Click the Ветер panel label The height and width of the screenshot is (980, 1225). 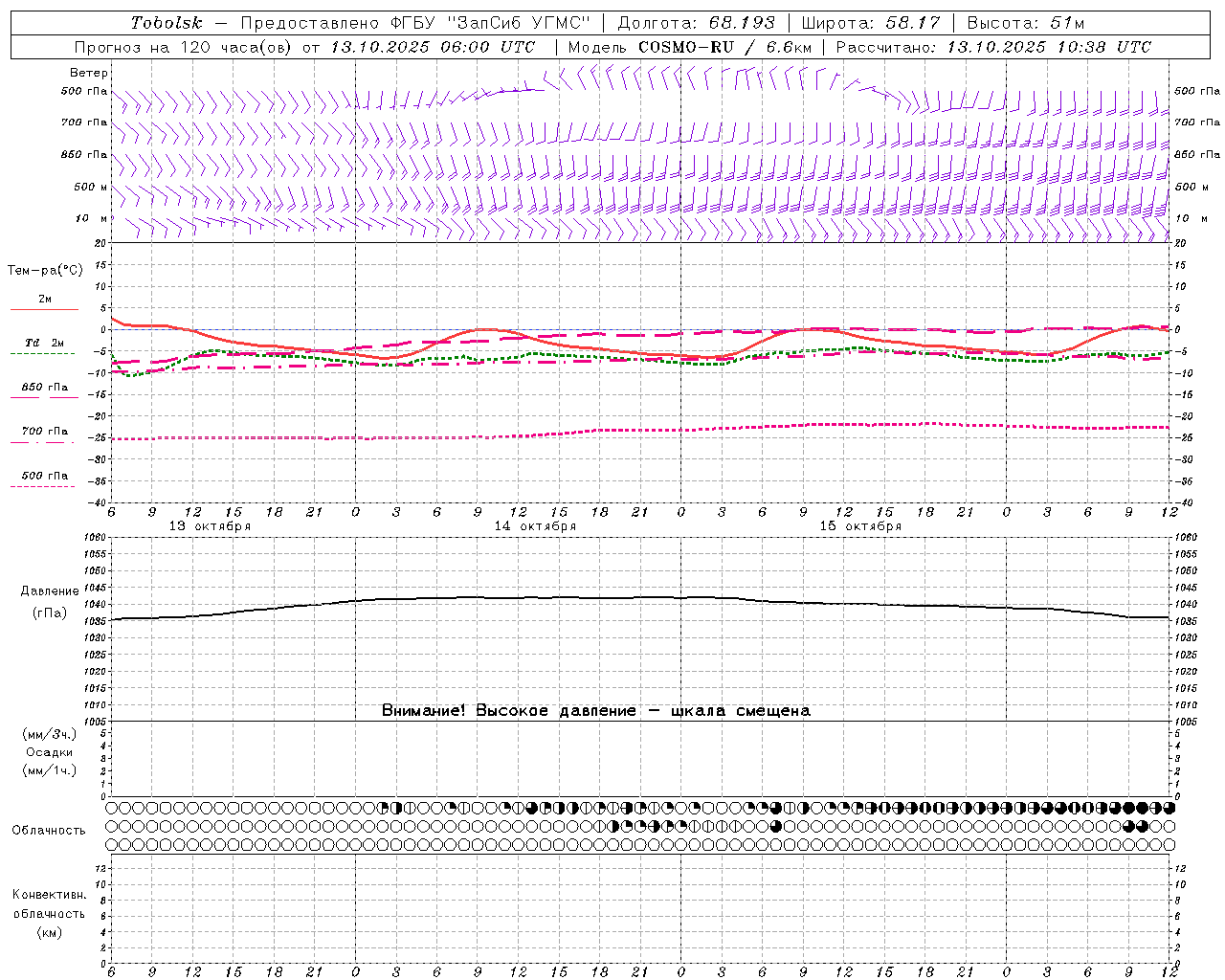click(x=89, y=73)
